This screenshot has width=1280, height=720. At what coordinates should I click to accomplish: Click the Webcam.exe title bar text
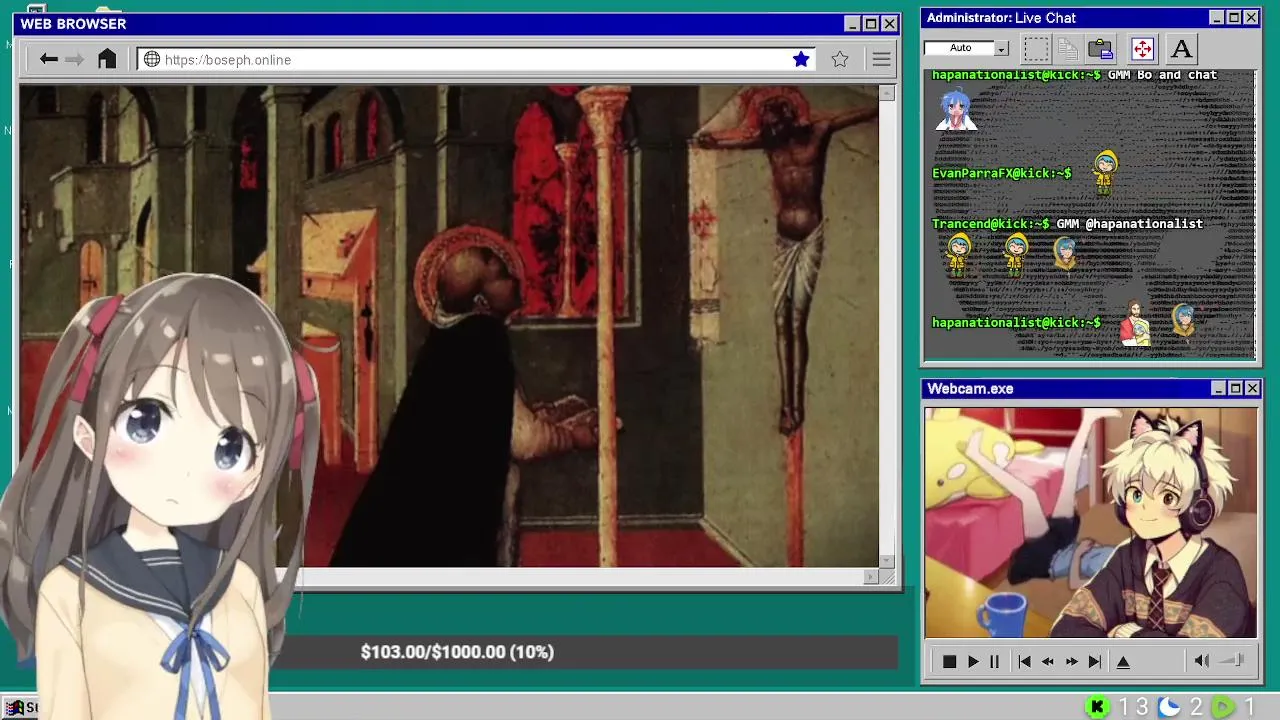[970, 389]
